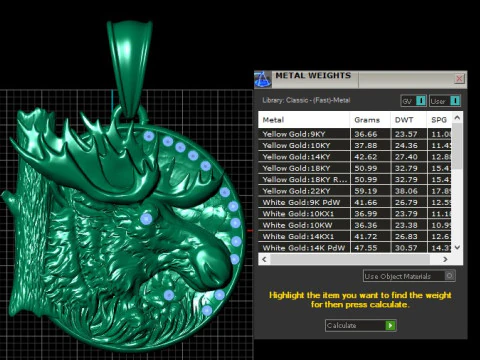Image resolution: width=480 pixels, height=360 pixels.
Task: Select the Yellow Gold:9KY row
Action: point(355,134)
